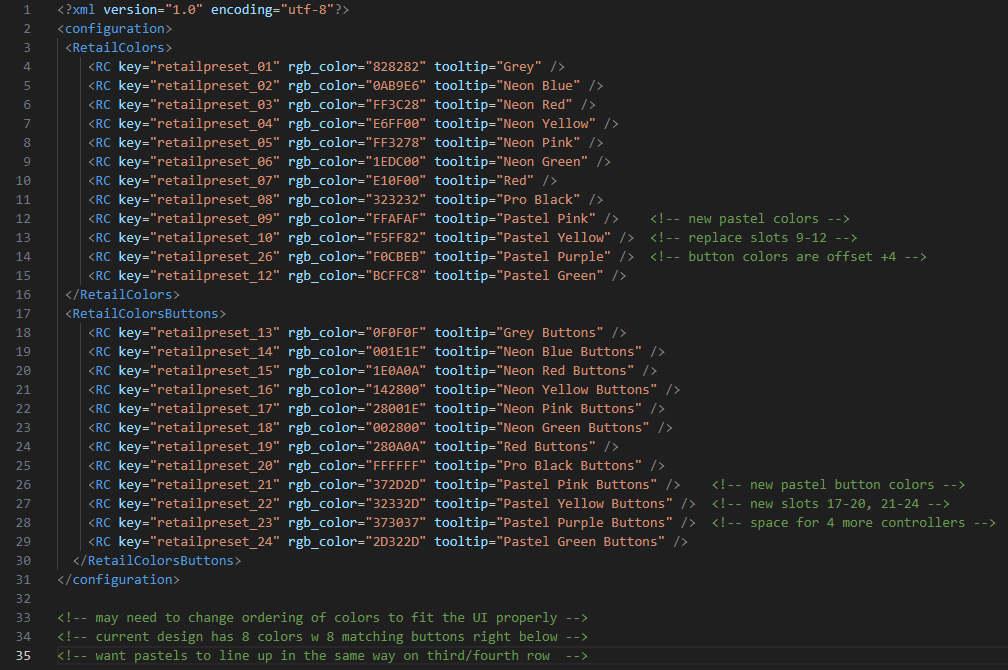Viewport: 1008px width, 670px height.
Task: Click the comment about pastels lining up
Action: [322, 656]
